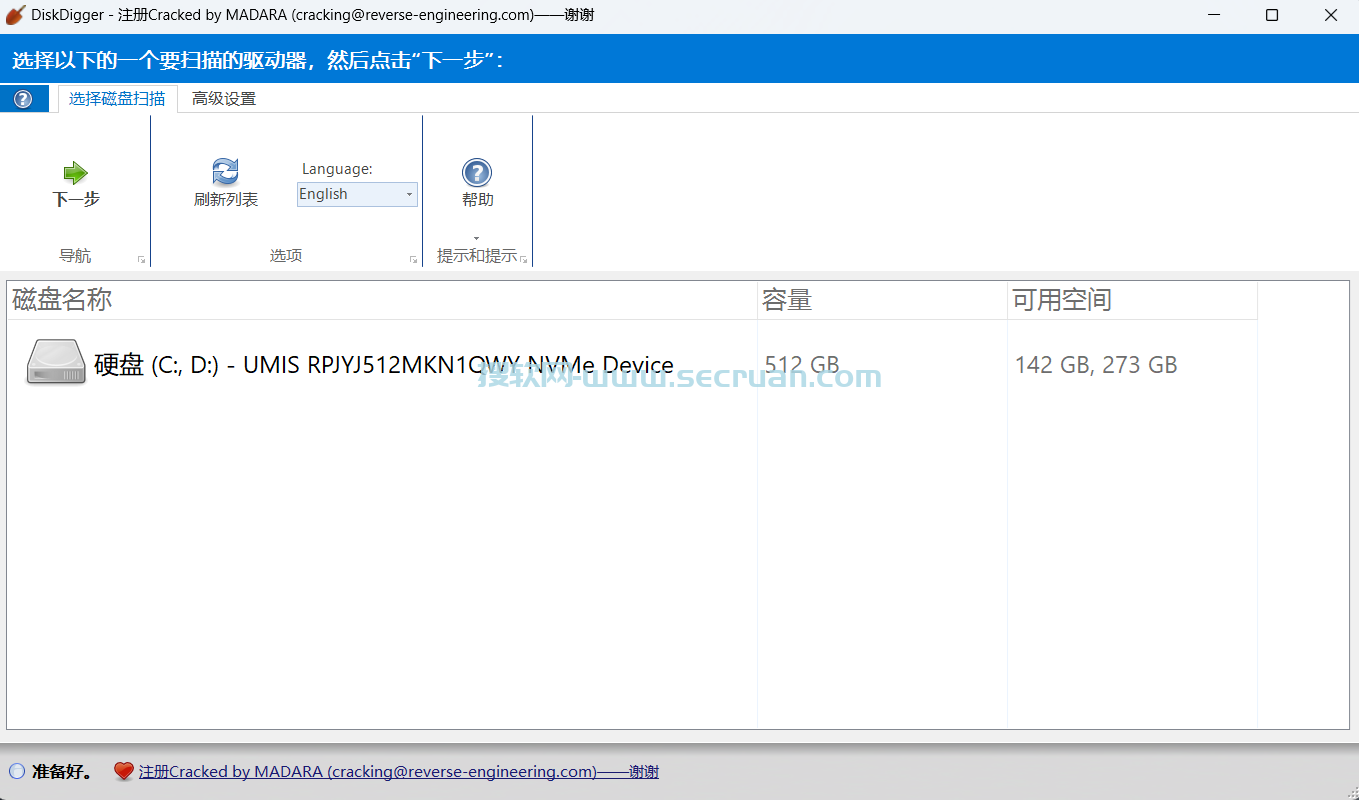Click the red heart icon in status bar

click(x=123, y=772)
